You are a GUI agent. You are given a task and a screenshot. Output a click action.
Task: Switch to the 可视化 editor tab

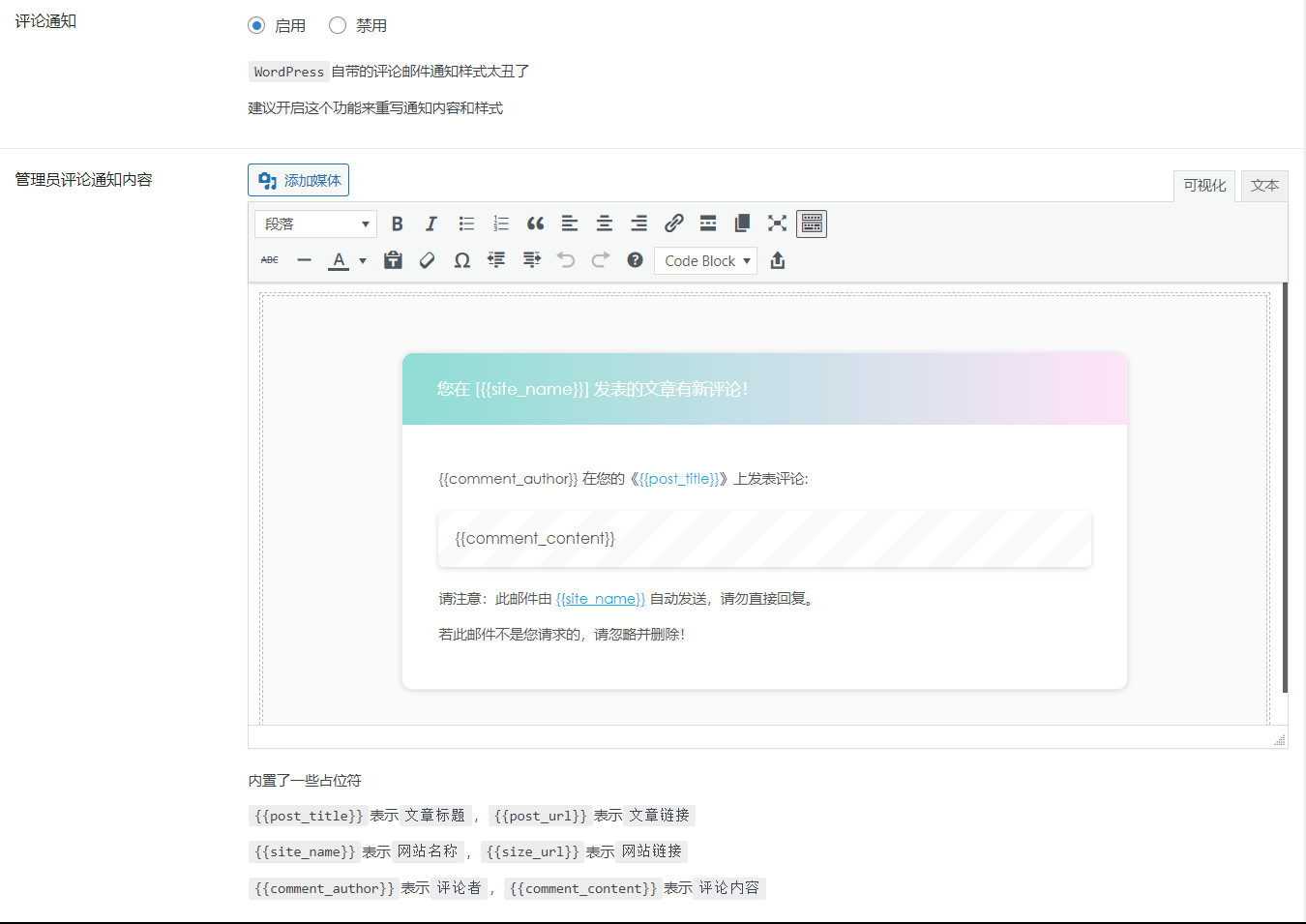pos(1204,186)
